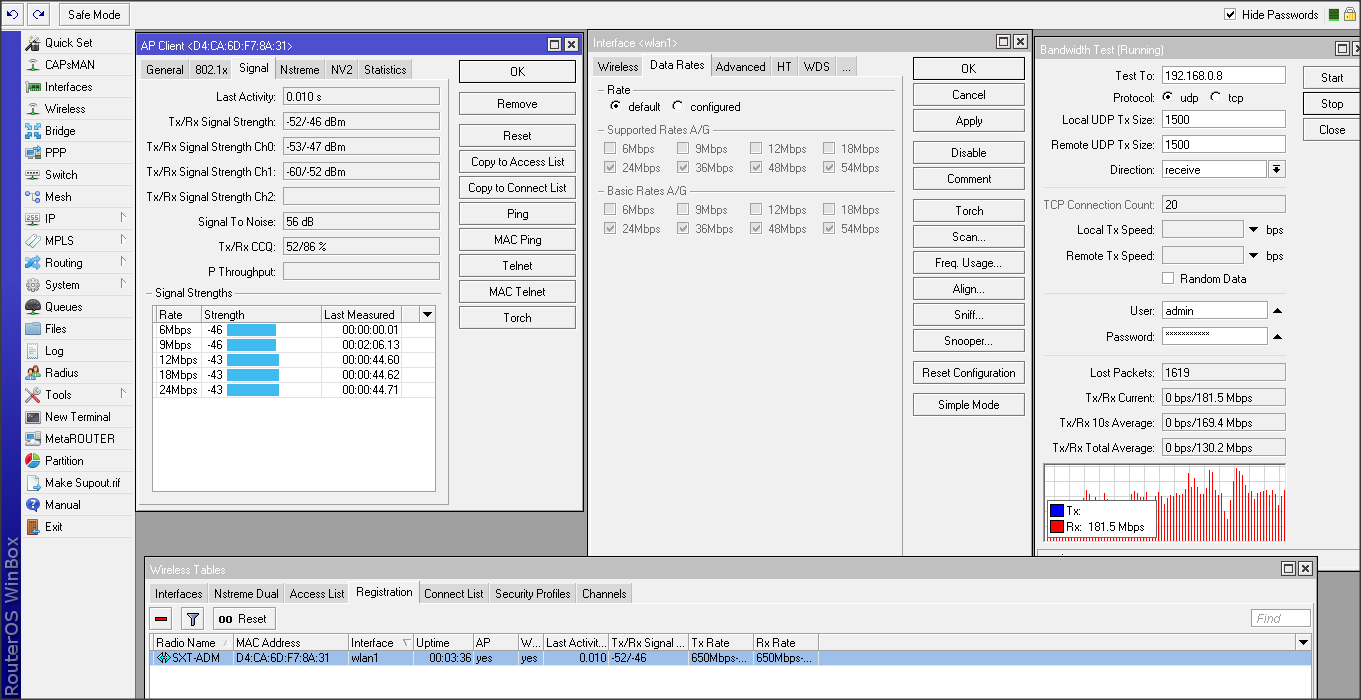Click red minus remove icon in Wireless Tables
Screen dimensions: 1361x700
[161, 619]
